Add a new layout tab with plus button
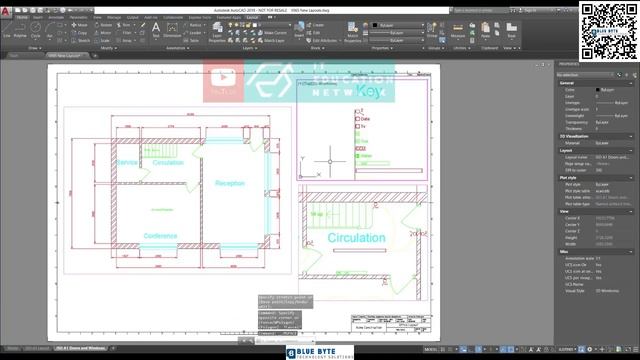The height and width of the screenshot is (360, 640). pyautogui.click(x=113, y=349)
